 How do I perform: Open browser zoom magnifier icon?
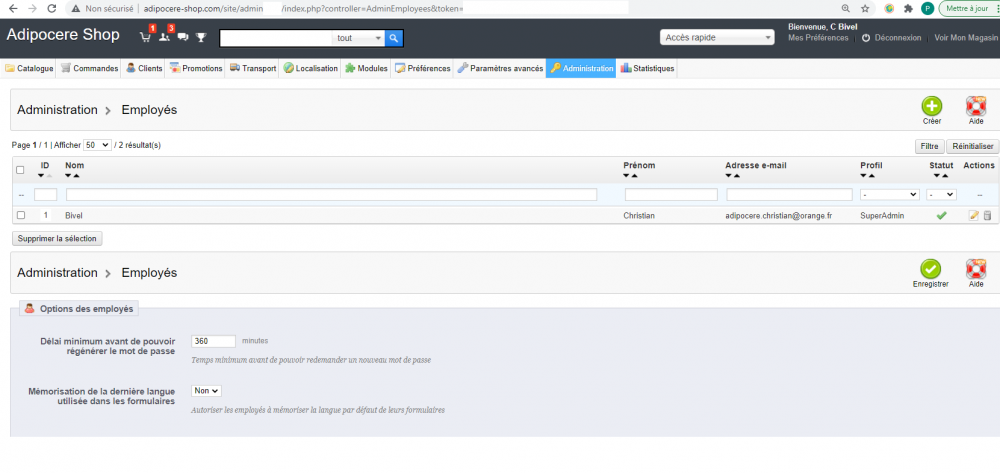coord(846,9)
